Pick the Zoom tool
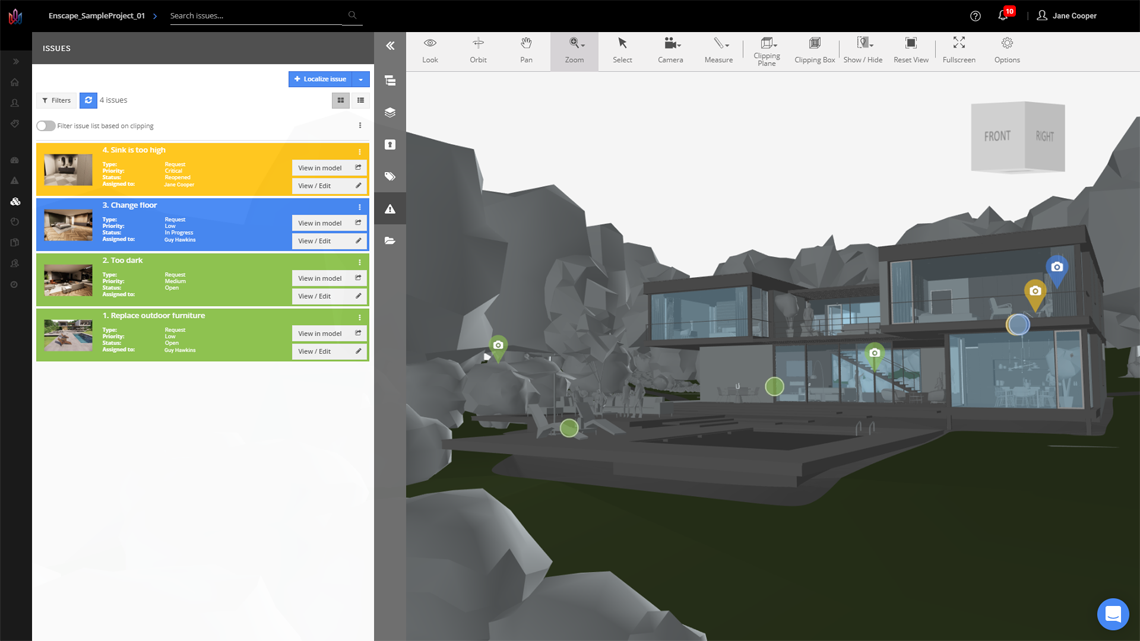 pyautogui.click(x=574, y=51)
